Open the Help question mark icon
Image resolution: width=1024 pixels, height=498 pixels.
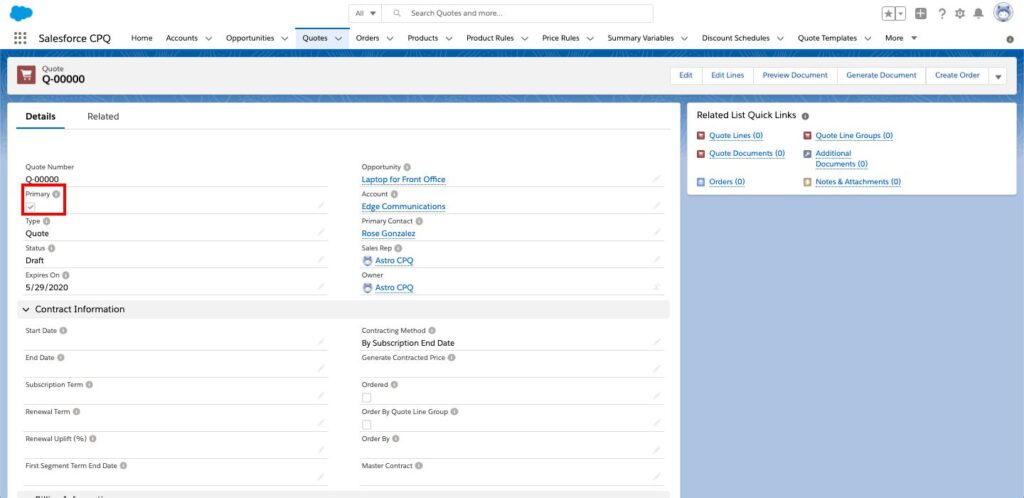coord(942,14)
